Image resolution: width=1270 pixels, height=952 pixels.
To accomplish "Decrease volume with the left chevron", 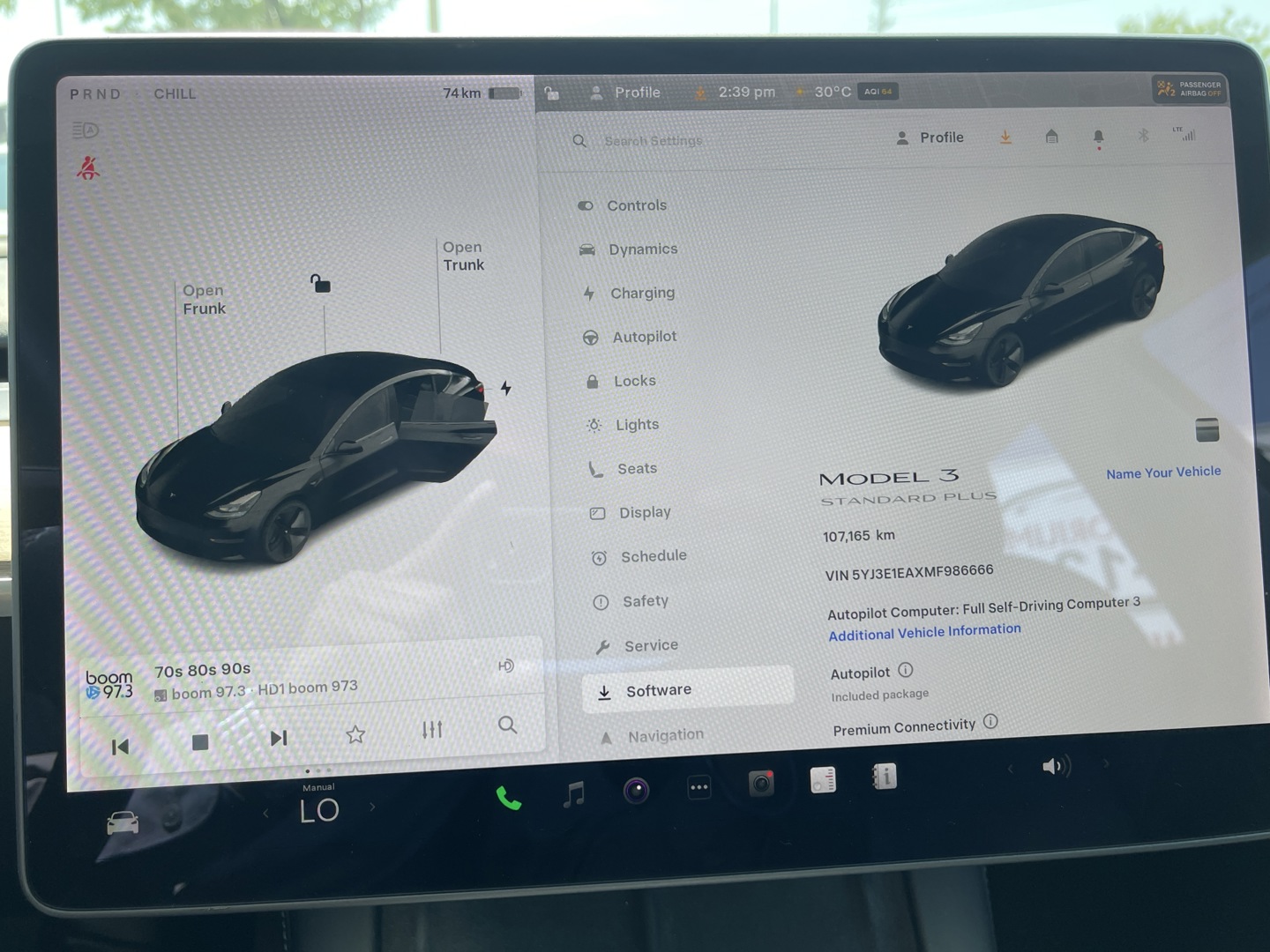I will point(1011,770).
